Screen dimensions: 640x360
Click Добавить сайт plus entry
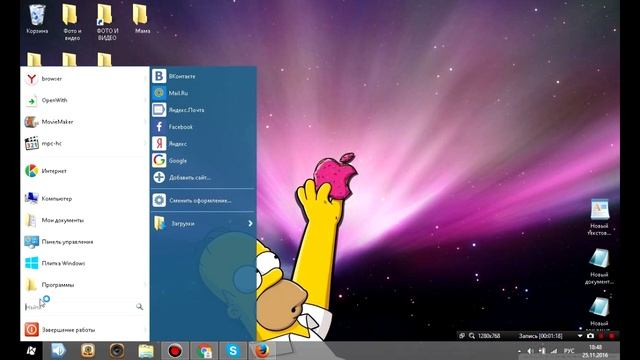pyautogui.click(x=203, y=178)
